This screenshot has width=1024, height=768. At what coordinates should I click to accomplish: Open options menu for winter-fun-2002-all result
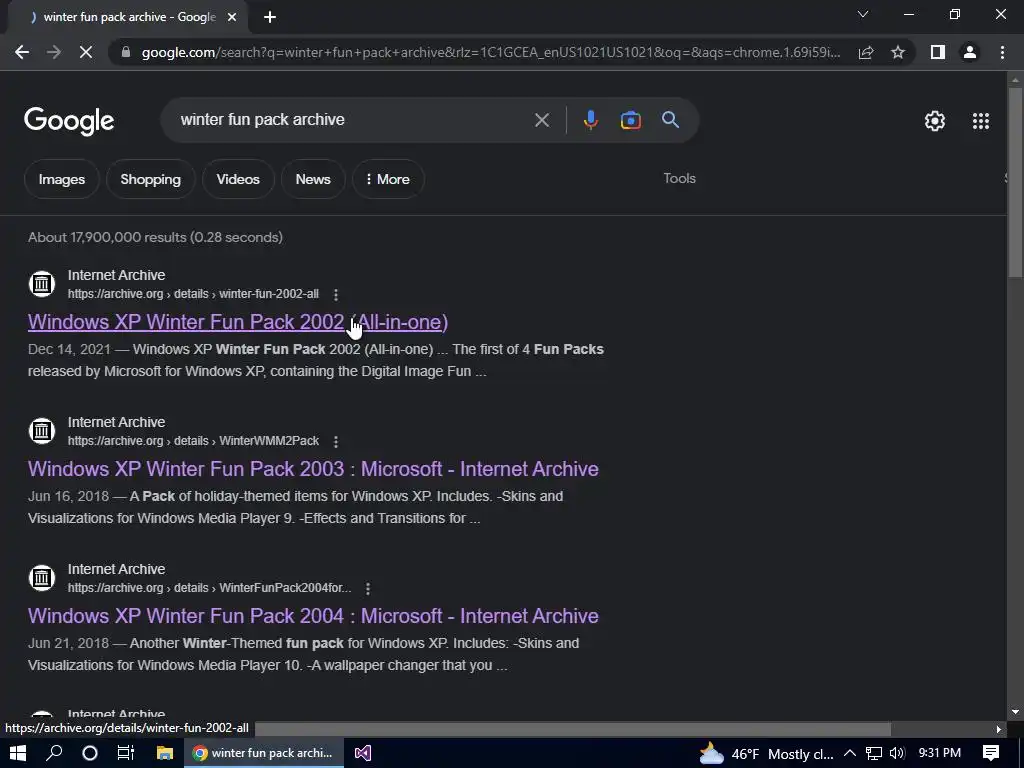pos(336,295)
